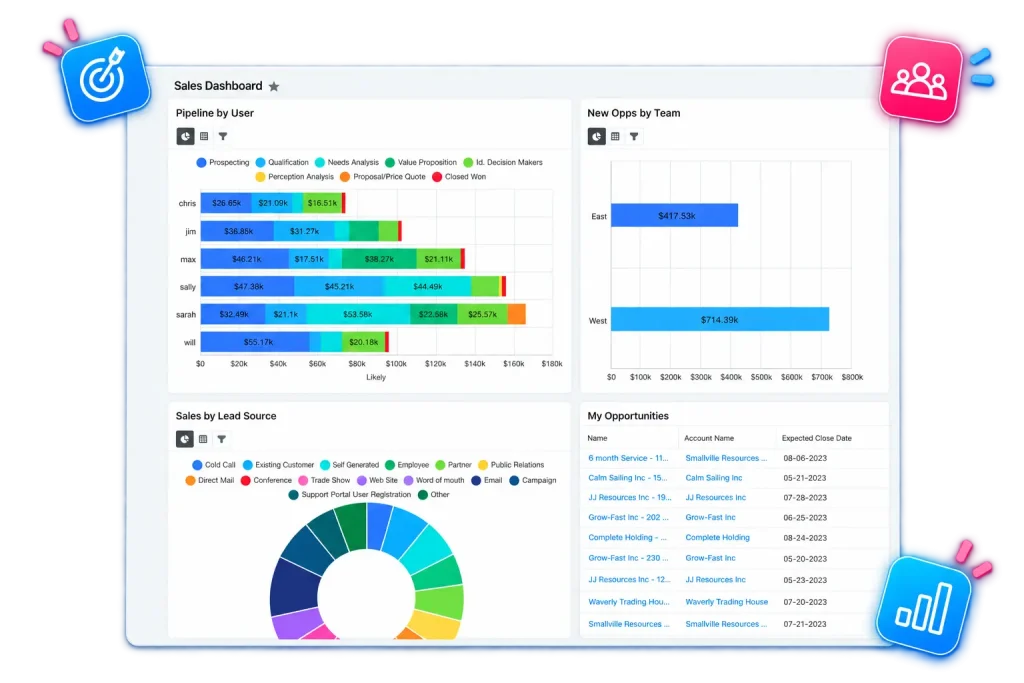Toggle Self Generated legend item
The height and width of the screenshot is (683, 1024).
[x=349, y=465]
